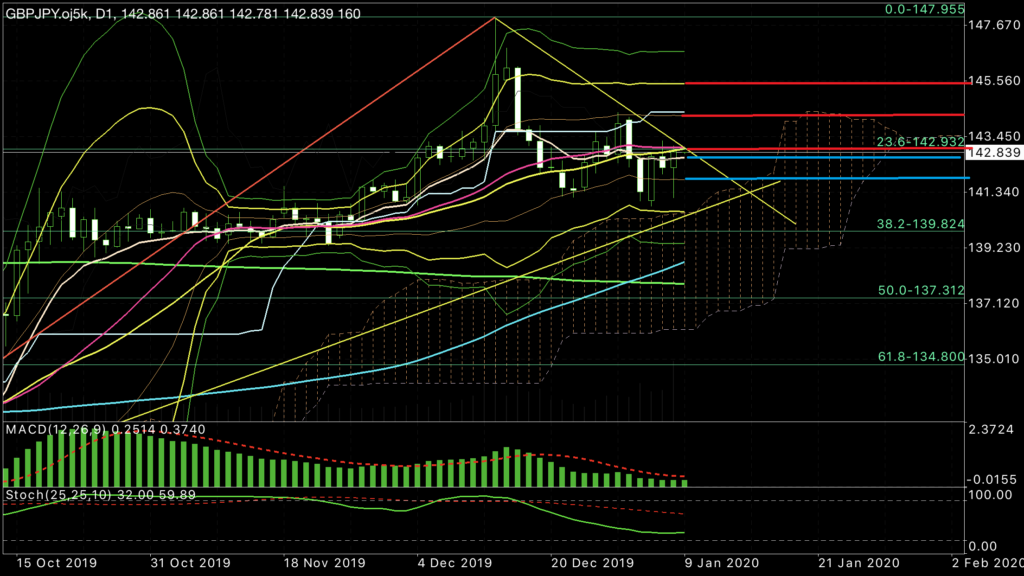
Task: Click the 147.670 price scale value
Action: [x=994, y=25]
